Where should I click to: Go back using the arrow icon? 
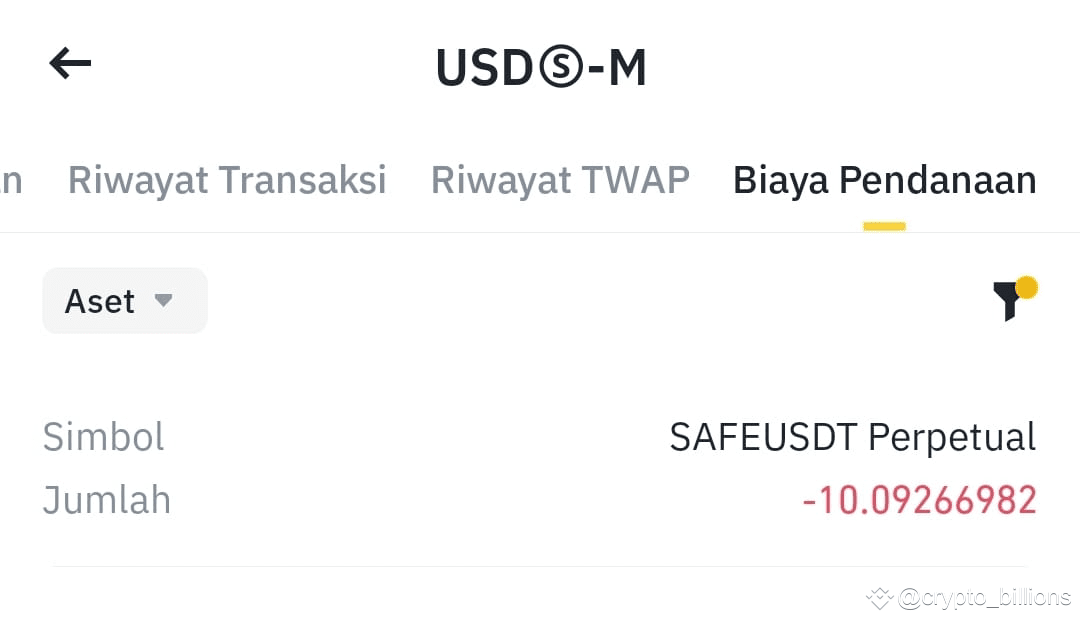[x=70, y=63]
